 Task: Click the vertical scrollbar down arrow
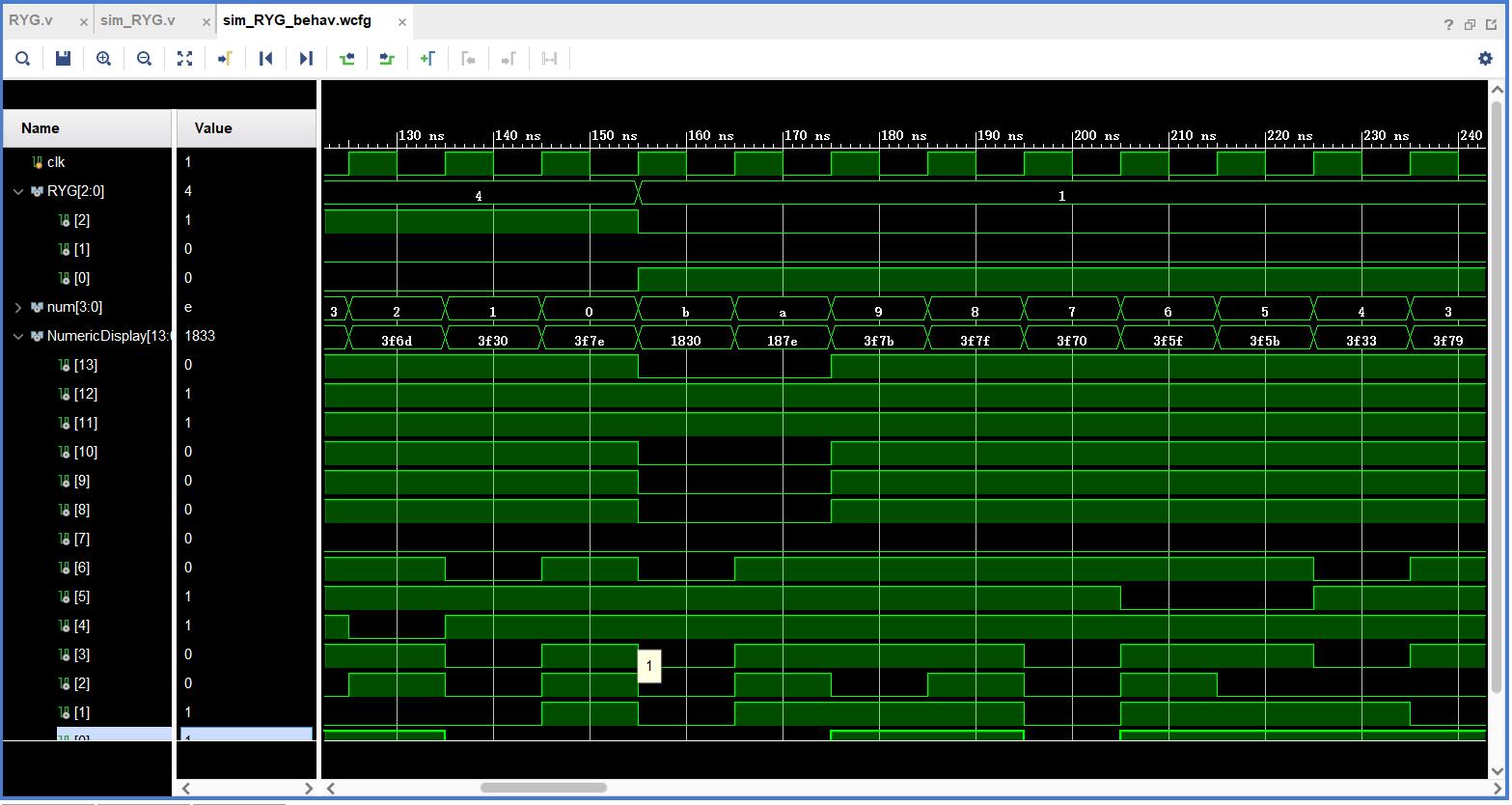1498,770
